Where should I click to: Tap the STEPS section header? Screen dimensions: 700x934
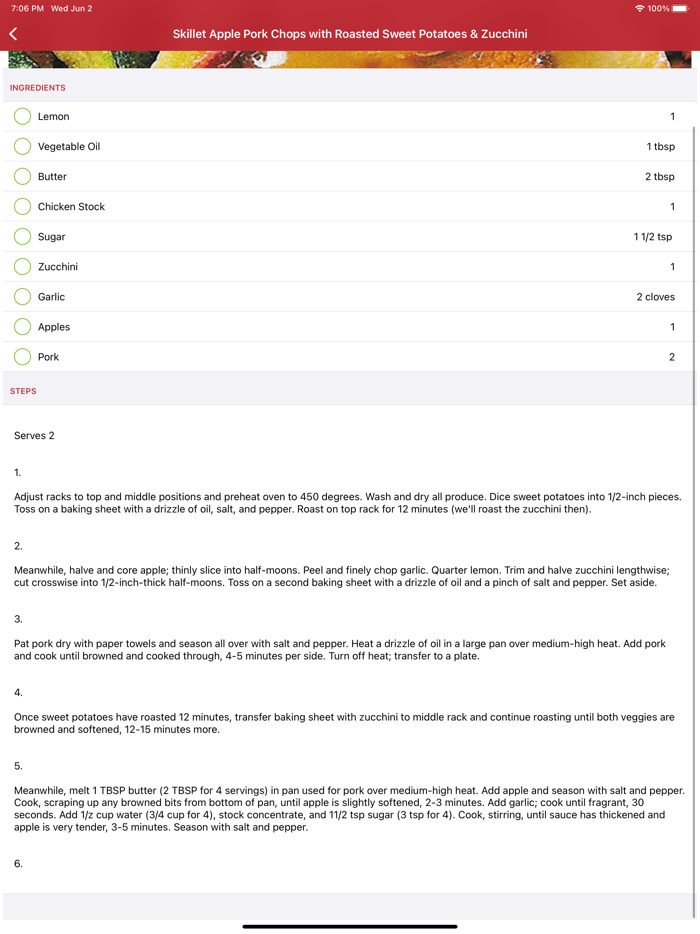click(23, 390)
